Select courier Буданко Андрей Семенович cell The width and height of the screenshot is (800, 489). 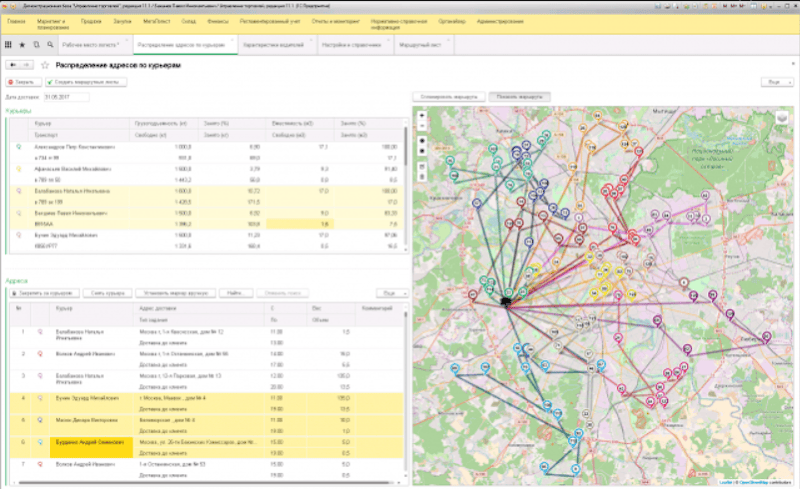point(88,442)
